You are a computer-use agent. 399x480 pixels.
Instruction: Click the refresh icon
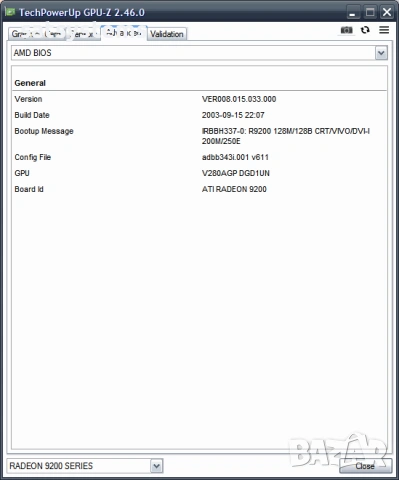[365, 30]
